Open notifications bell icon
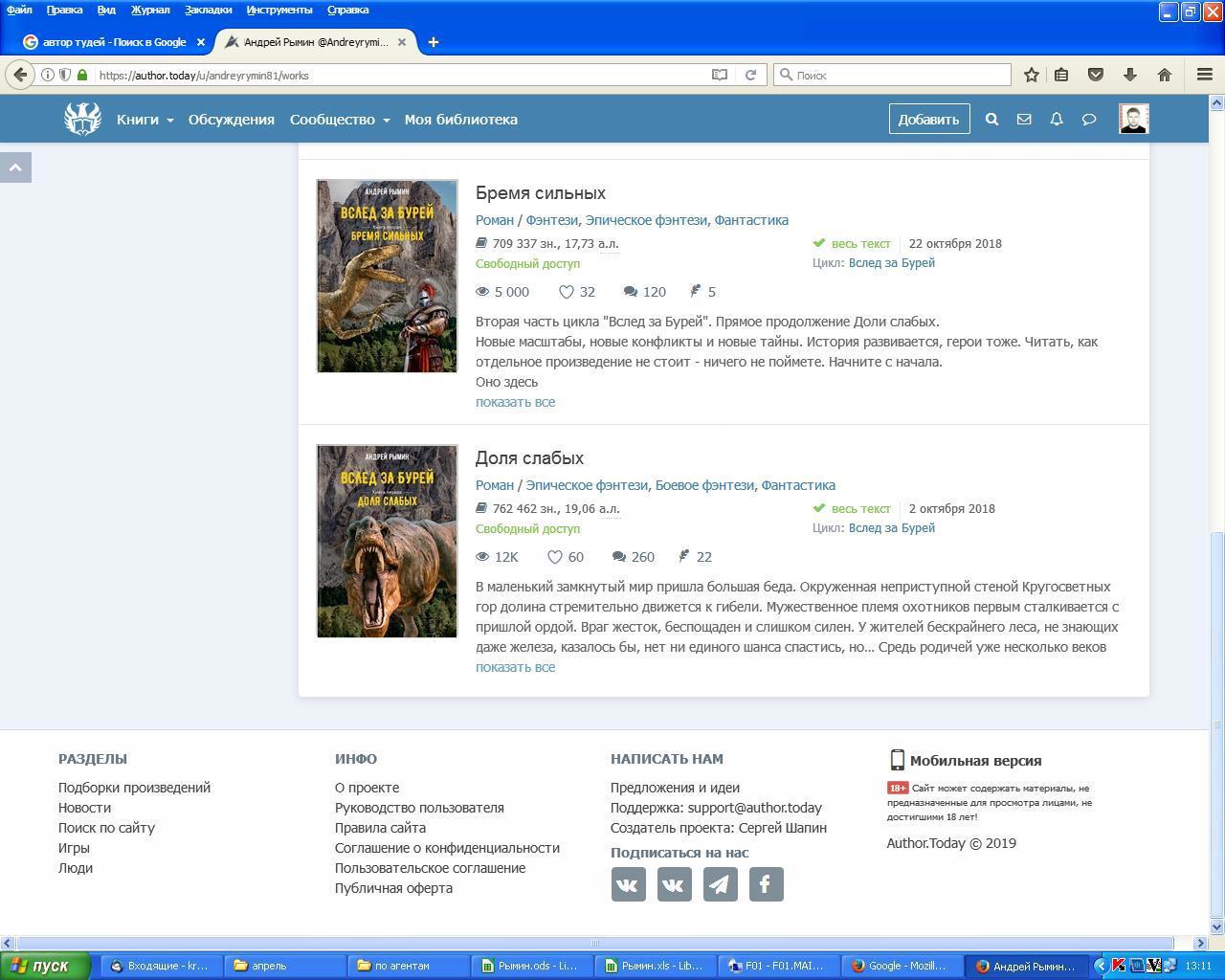 coord(1057,120)
